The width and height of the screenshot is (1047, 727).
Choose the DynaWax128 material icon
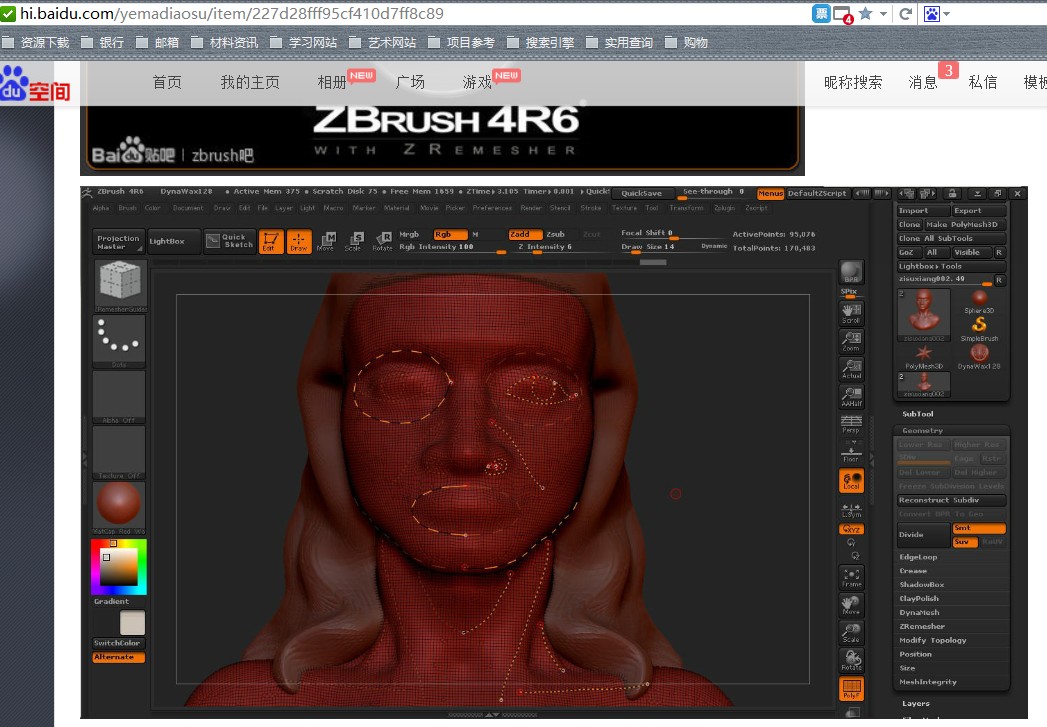980,352
